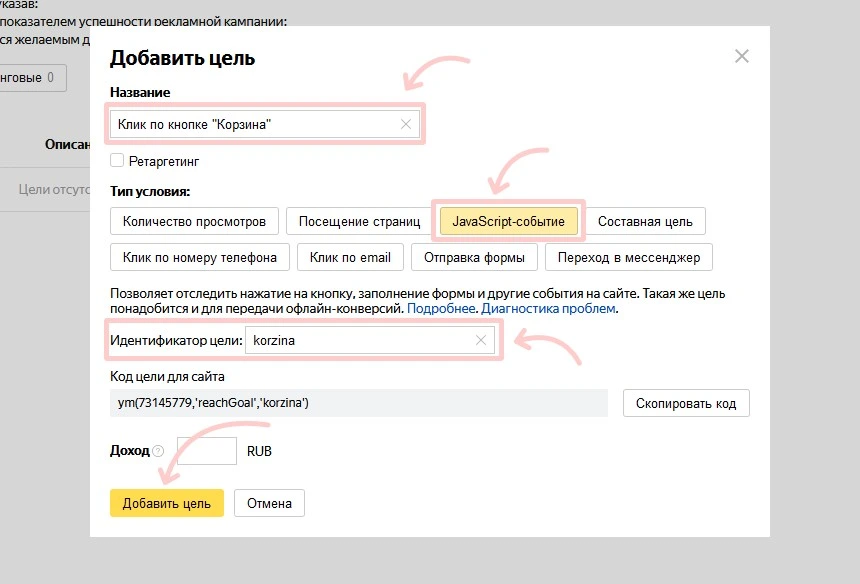Select Посещение страниц condition type

(357, 221)
